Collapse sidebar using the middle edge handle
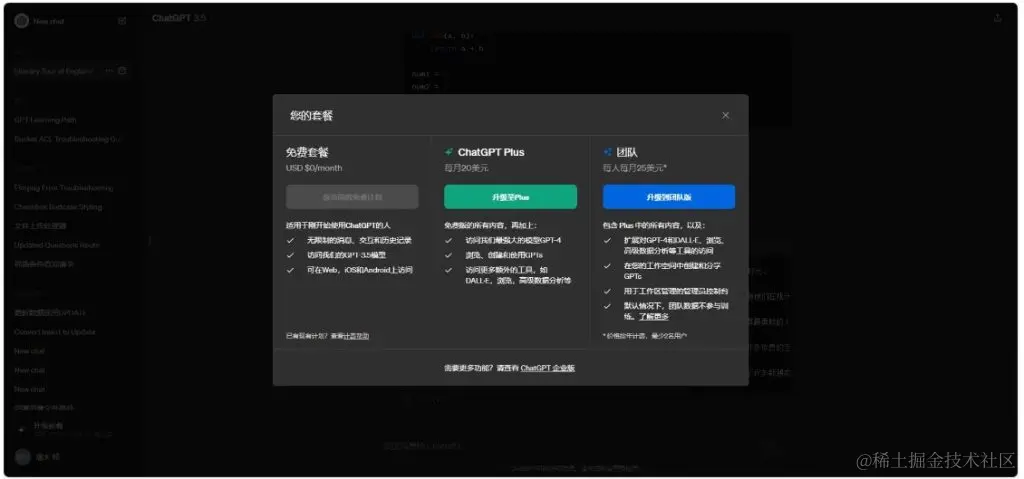The width and height of the screenshot is (1024, 479). (x=150, y=240)
